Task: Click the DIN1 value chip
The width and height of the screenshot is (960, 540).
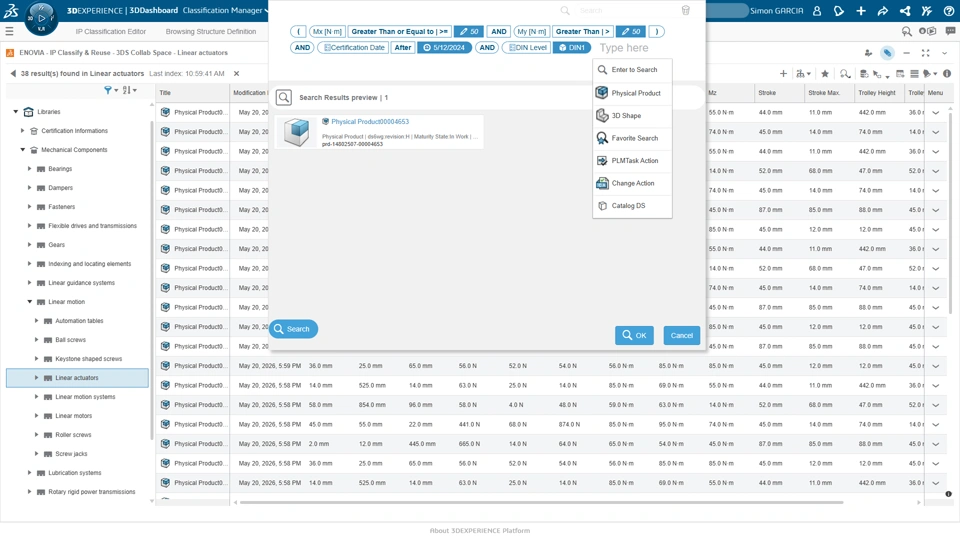Action: (572, 47)
